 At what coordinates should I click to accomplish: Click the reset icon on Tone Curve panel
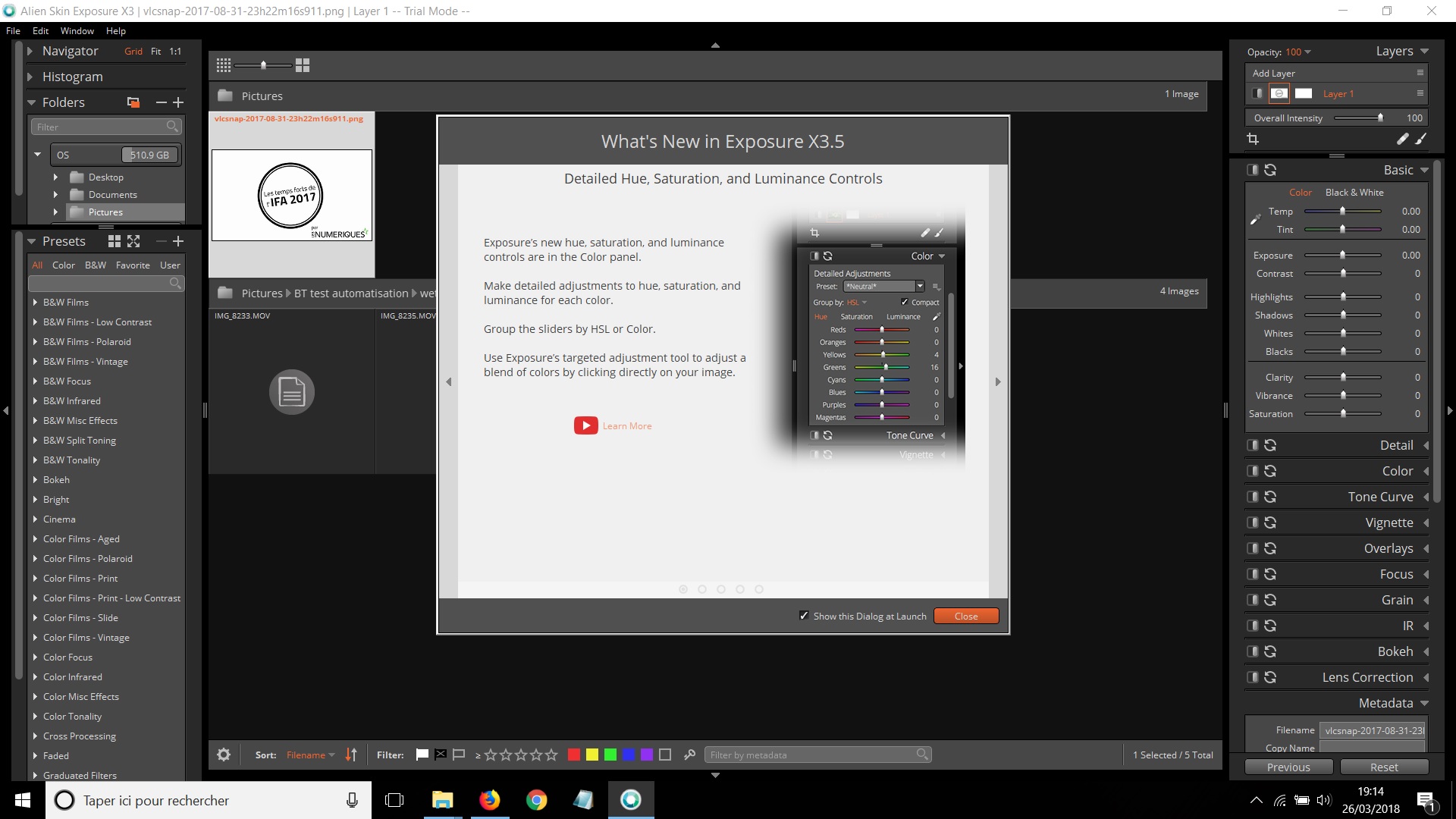(1270, 497)
